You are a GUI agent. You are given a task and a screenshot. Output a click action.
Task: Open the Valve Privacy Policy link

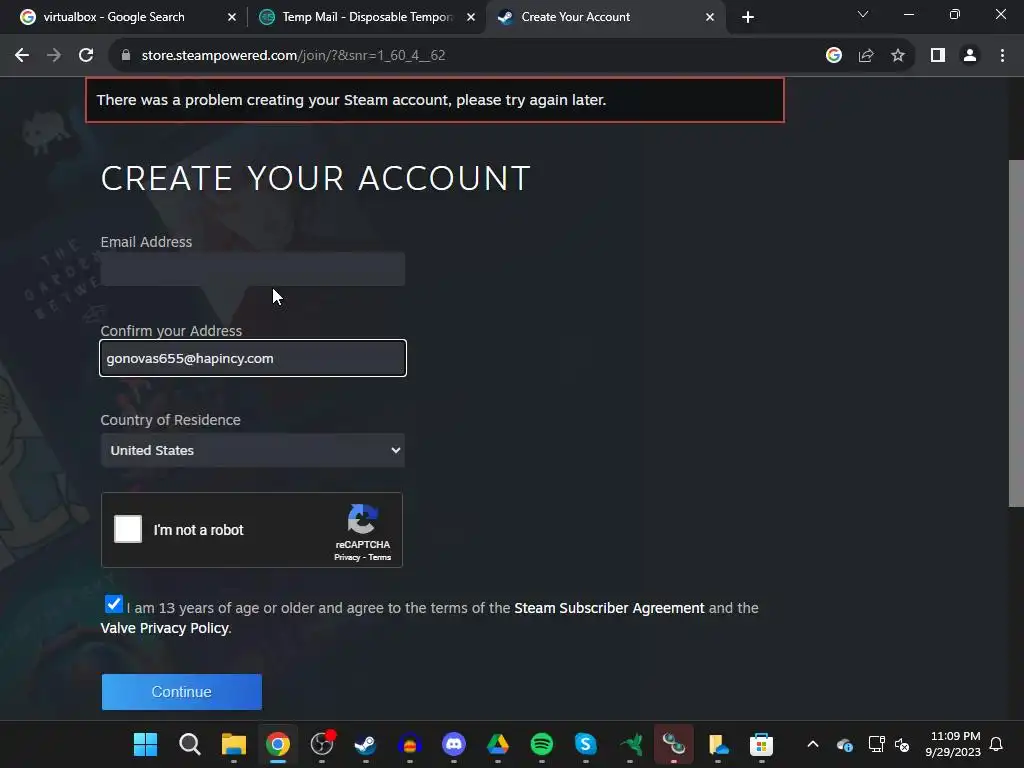point(165,628)
